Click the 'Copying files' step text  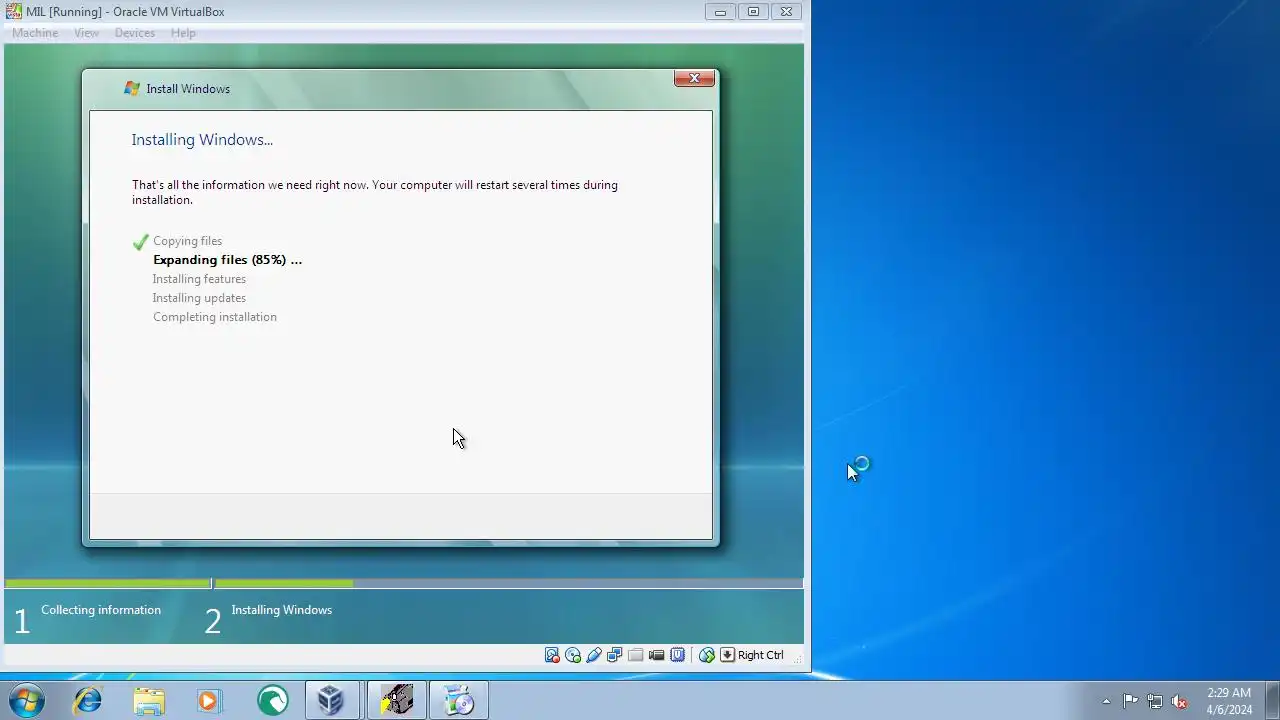(188, 241)
